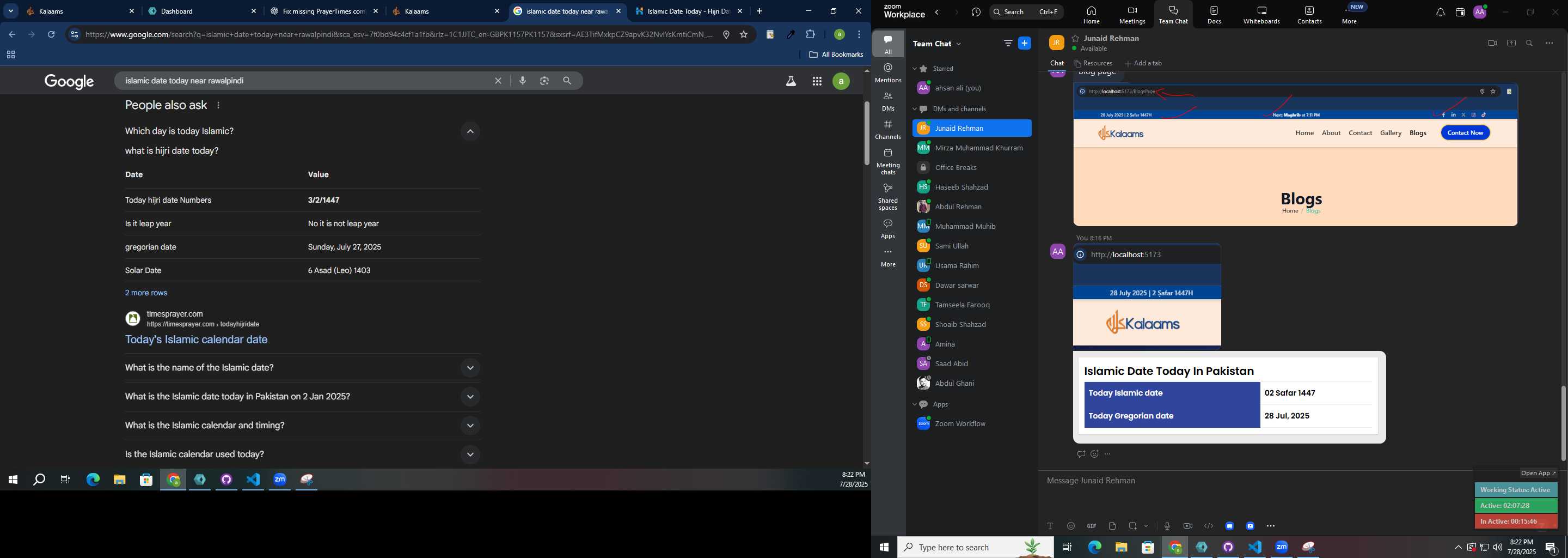This screenshot has height=558, width=1568.
Task: Collapse 'Which day is today Islamic?' answer
Action: pyautogui.click(x=469, y=131)
